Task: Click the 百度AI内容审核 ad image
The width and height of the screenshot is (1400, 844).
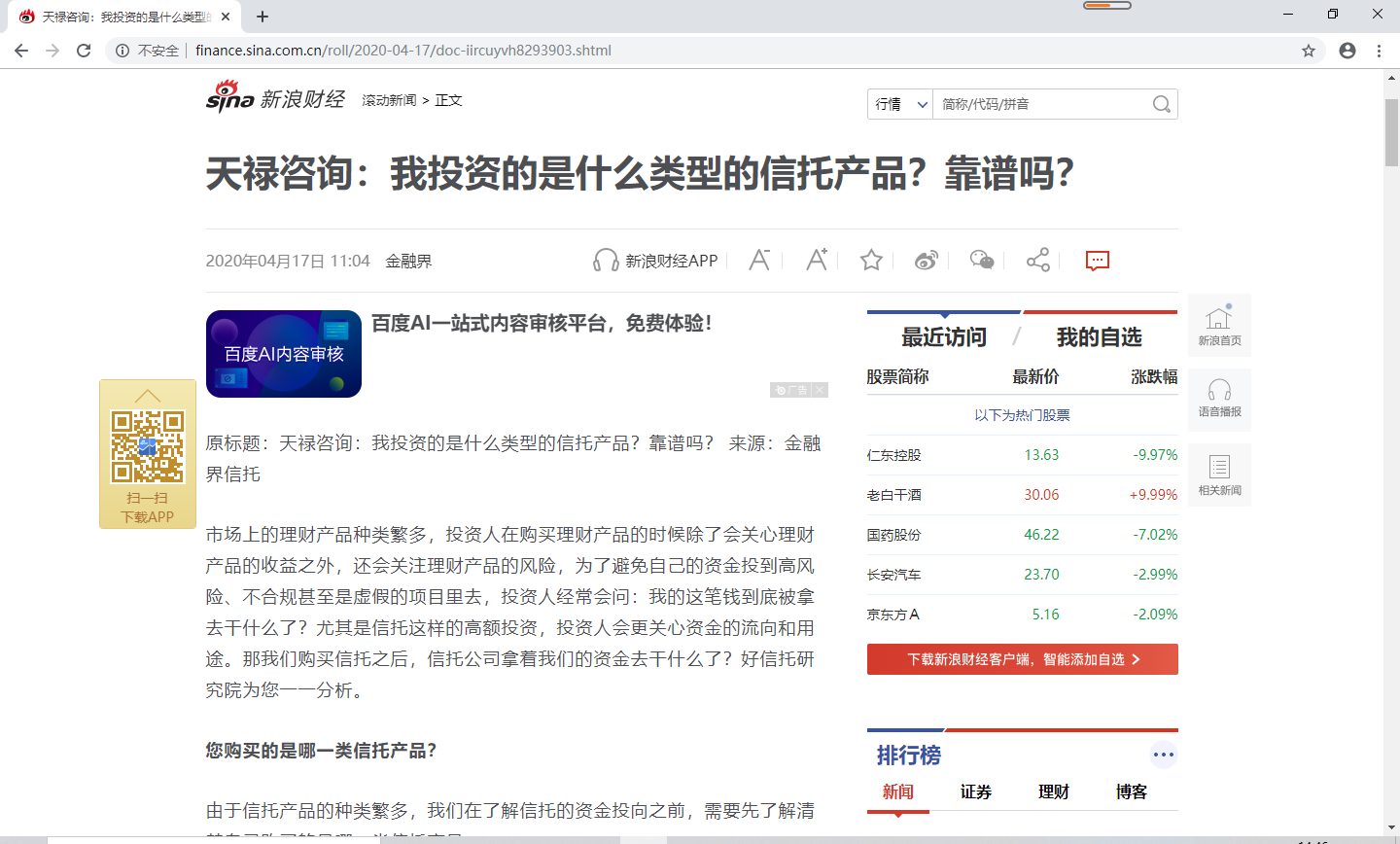Action: pyautogui.click(x=284, y=354)
